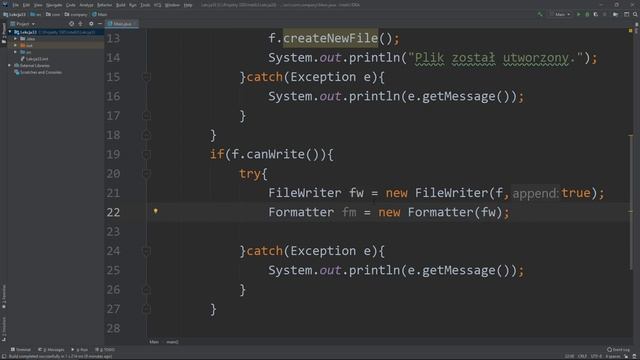
Task: Toggle tool window buttons icon in status bar
Action: [x=3, y=357]
